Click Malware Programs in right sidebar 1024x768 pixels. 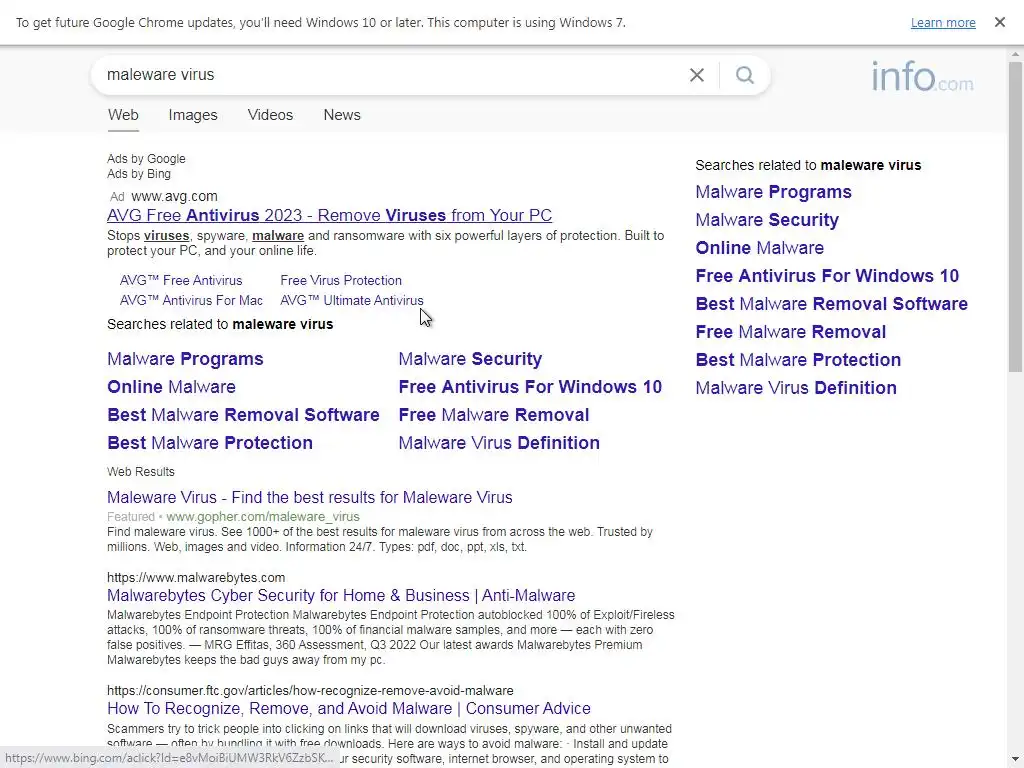(x=773, y=192)
